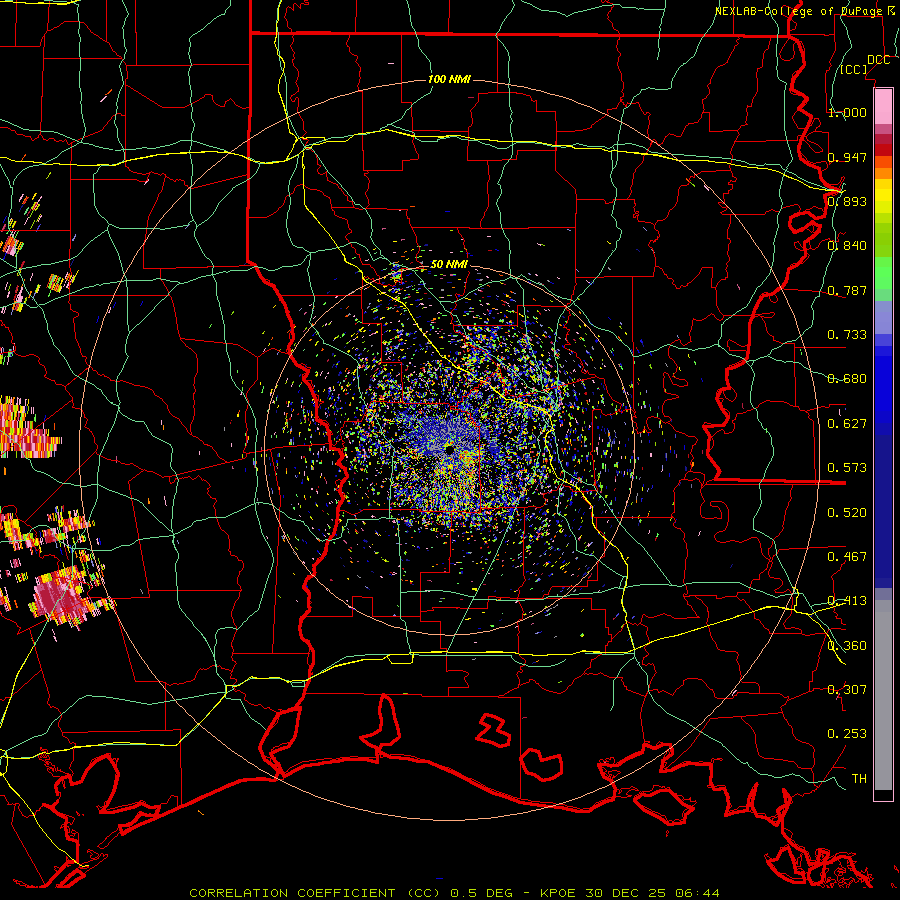Click the DCC label above the legend
Viewport: 900px width, 900px height.
(x=878, y=60)
